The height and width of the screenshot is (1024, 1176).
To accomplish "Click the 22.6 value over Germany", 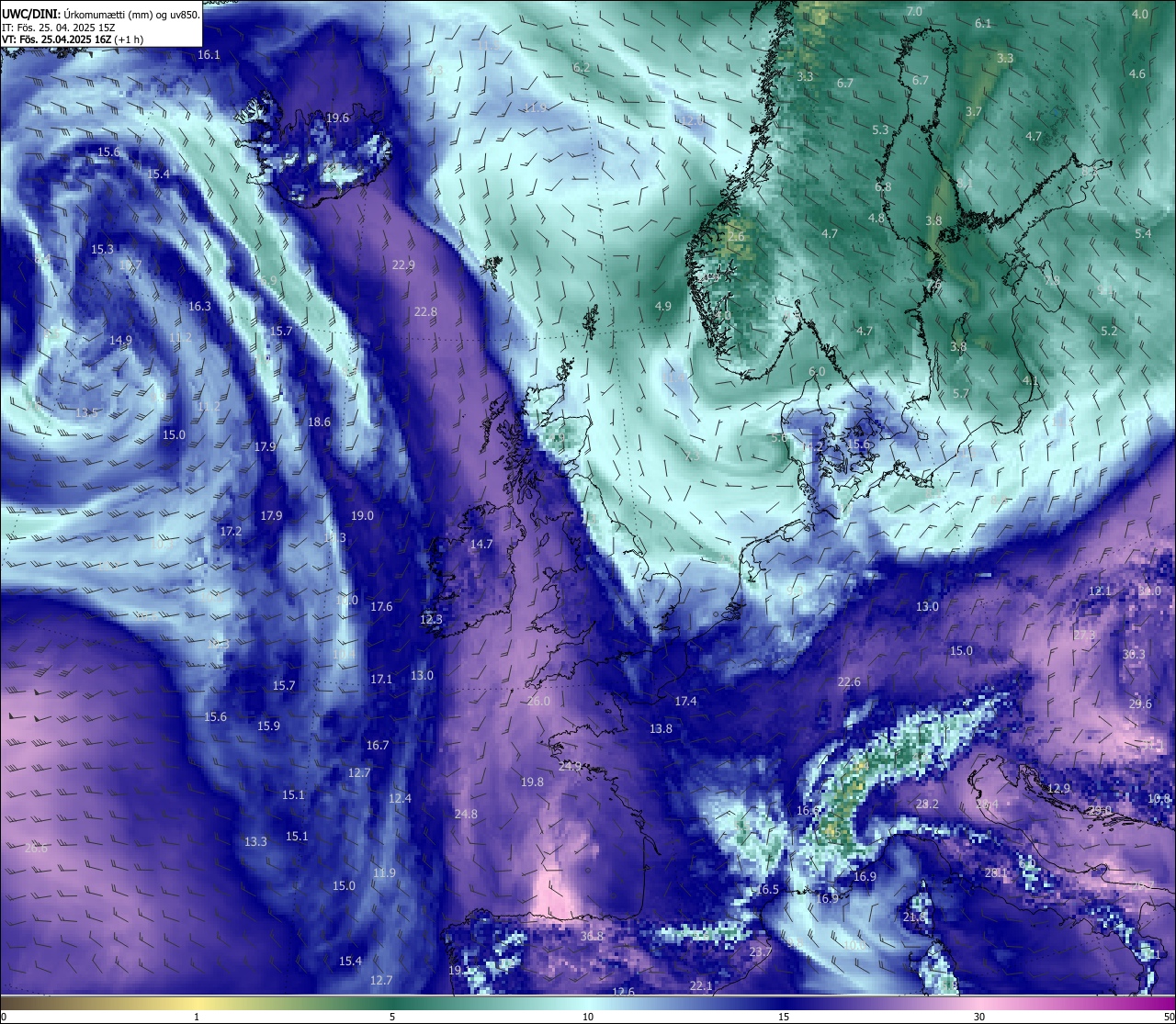I will coord(849,681).
